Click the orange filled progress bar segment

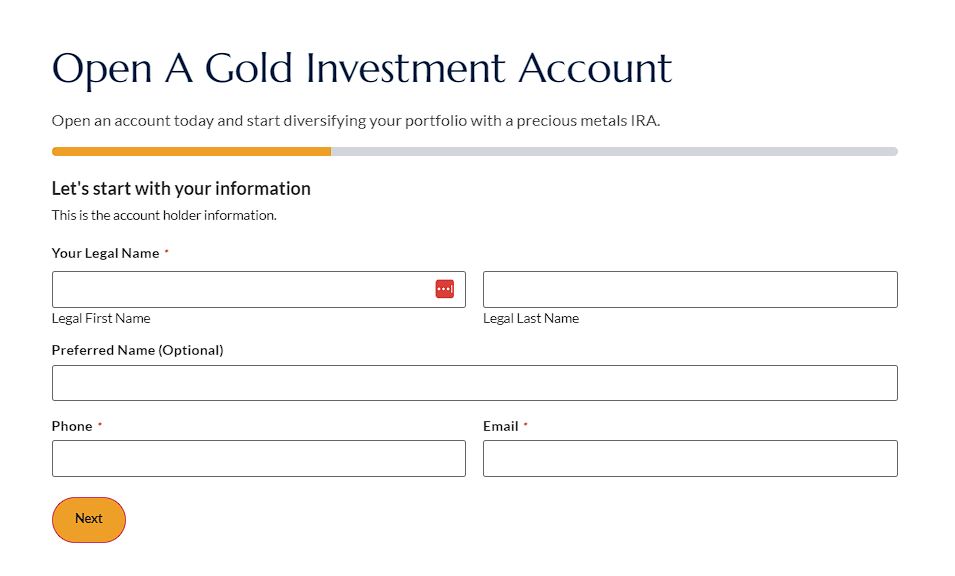coord(191,152)
